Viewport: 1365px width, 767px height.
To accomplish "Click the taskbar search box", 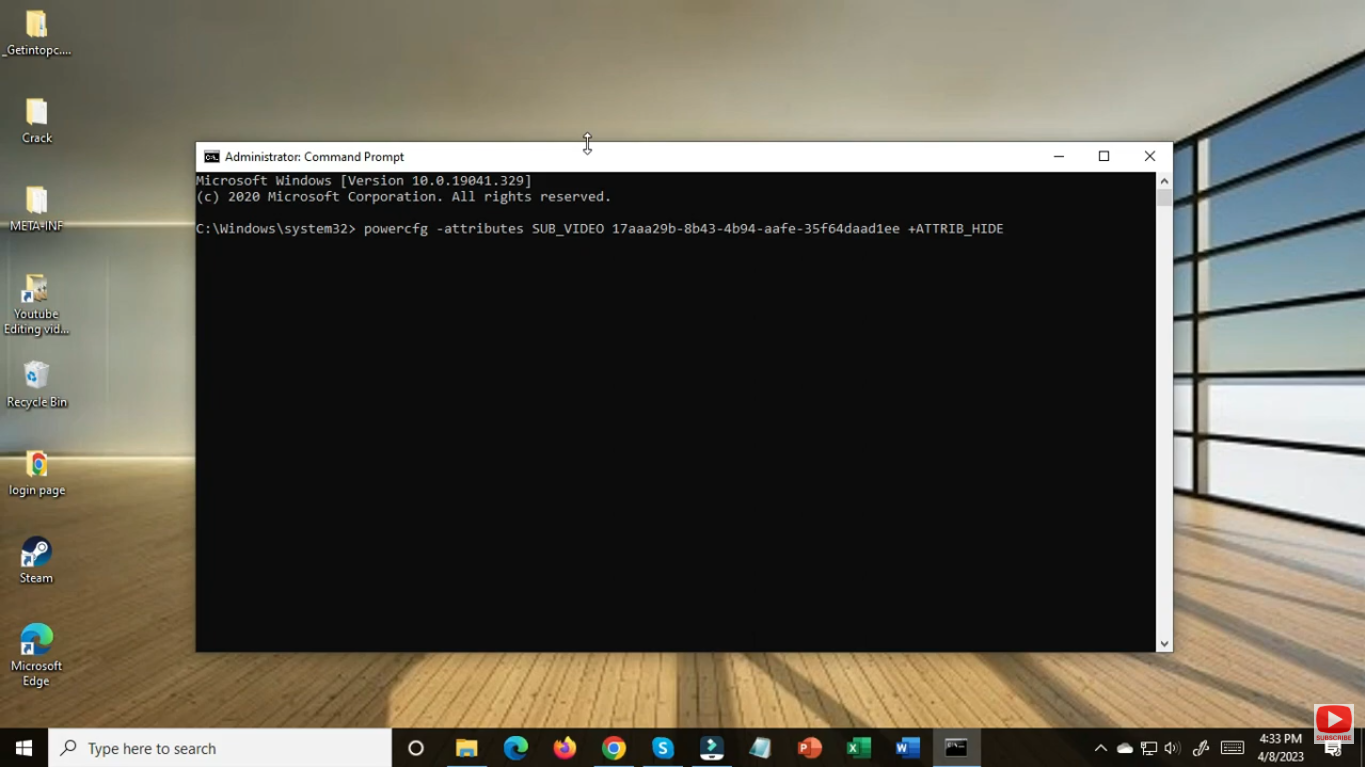I will coord(220,748).
